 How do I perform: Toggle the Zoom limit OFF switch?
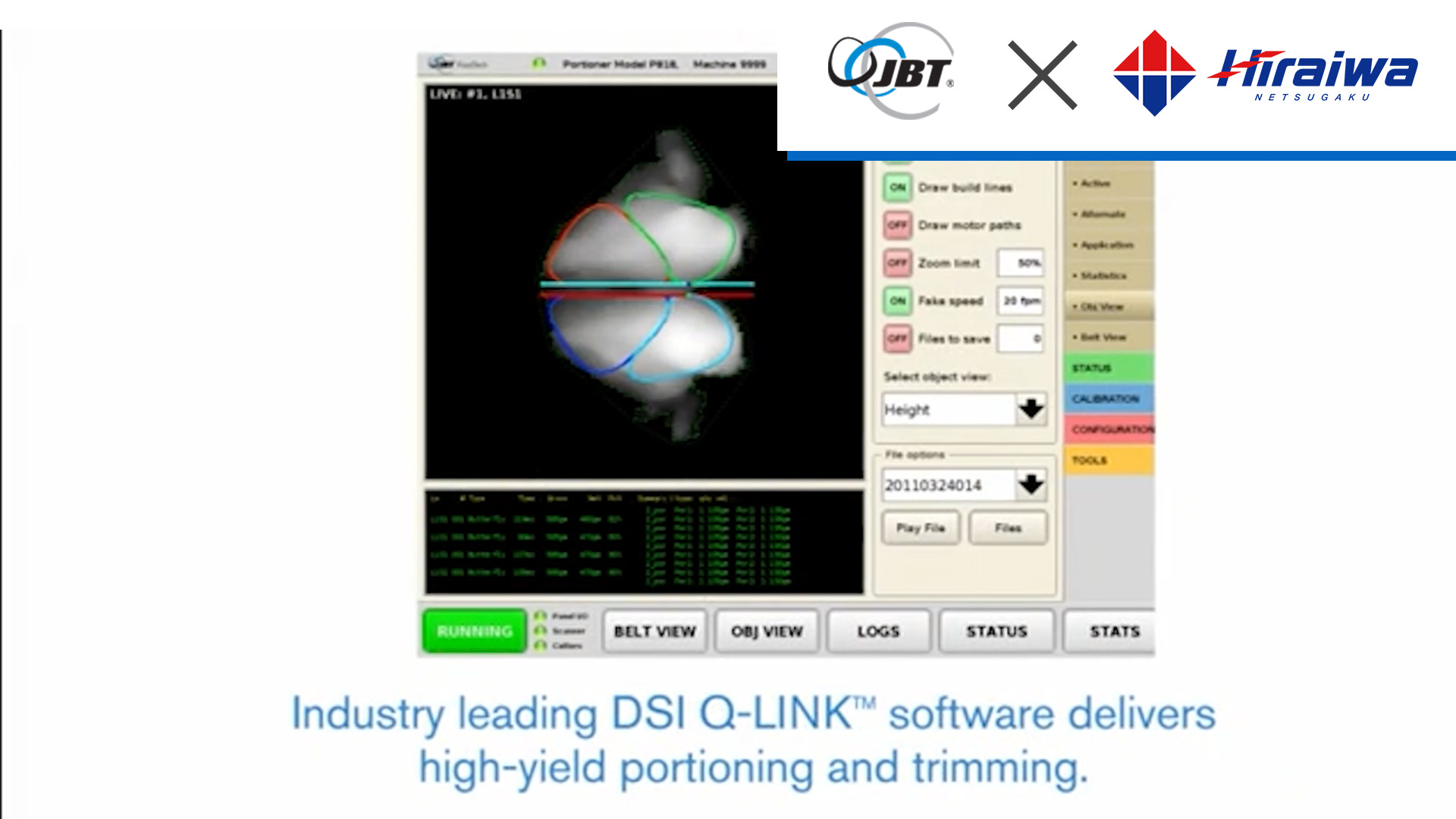pyautogui.click(x=898, y=263)
